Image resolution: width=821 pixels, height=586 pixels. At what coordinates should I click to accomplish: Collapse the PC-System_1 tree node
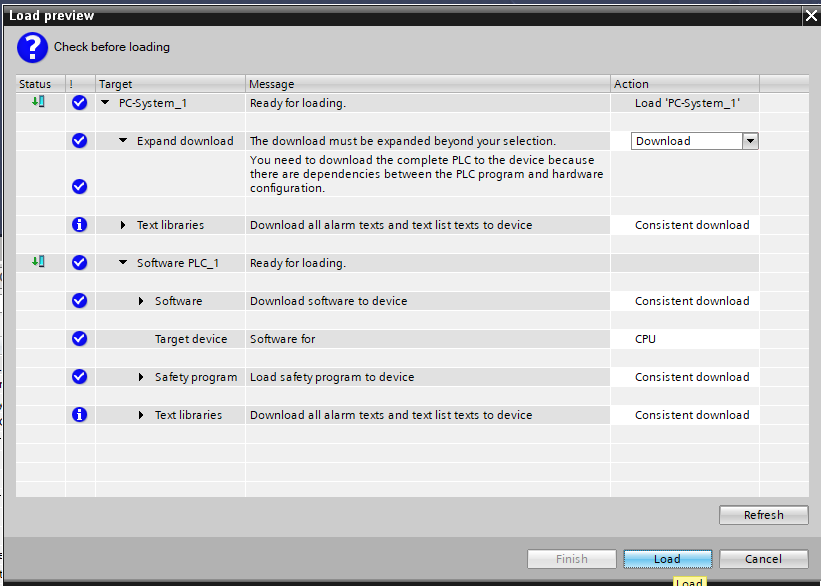pyautogui.click(x=105, y=103)
